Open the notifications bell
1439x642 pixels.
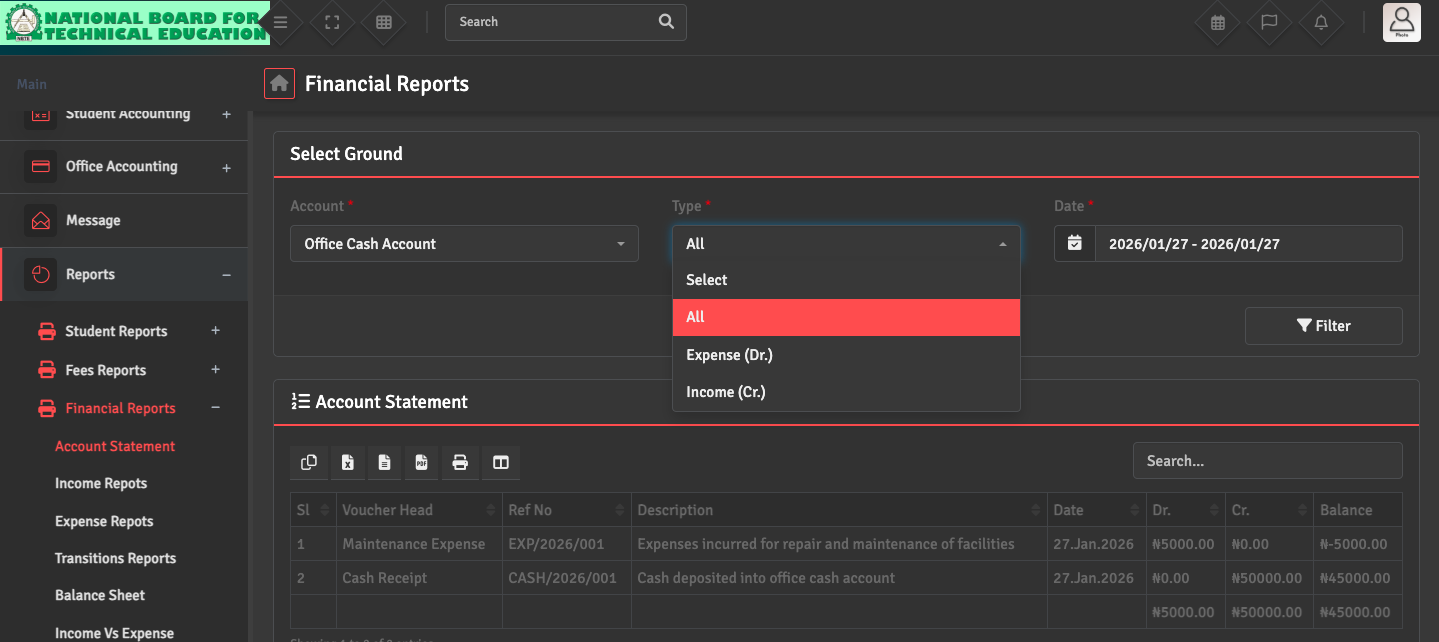[1321, 22]
